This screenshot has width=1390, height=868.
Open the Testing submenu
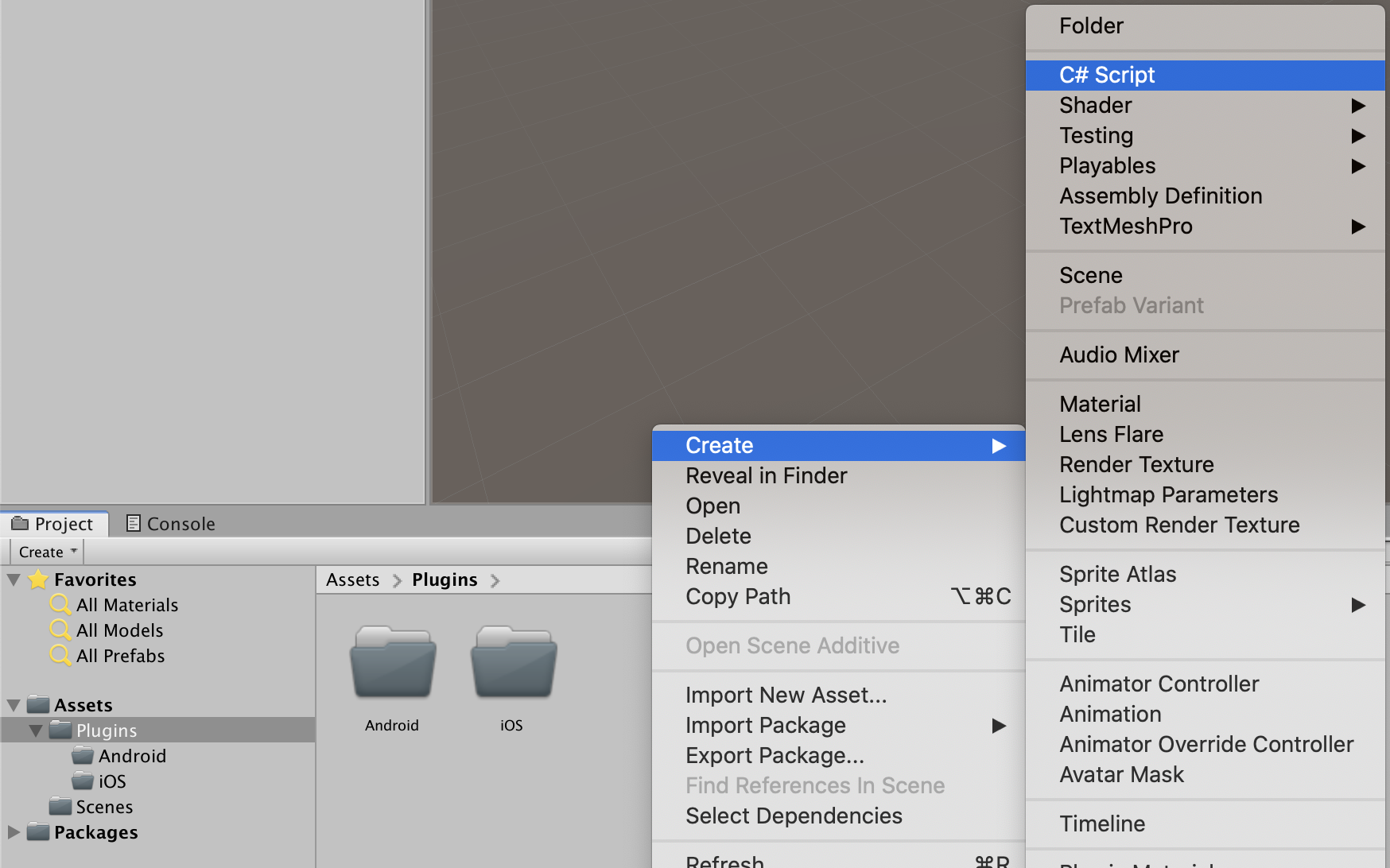click(1206, 135)
